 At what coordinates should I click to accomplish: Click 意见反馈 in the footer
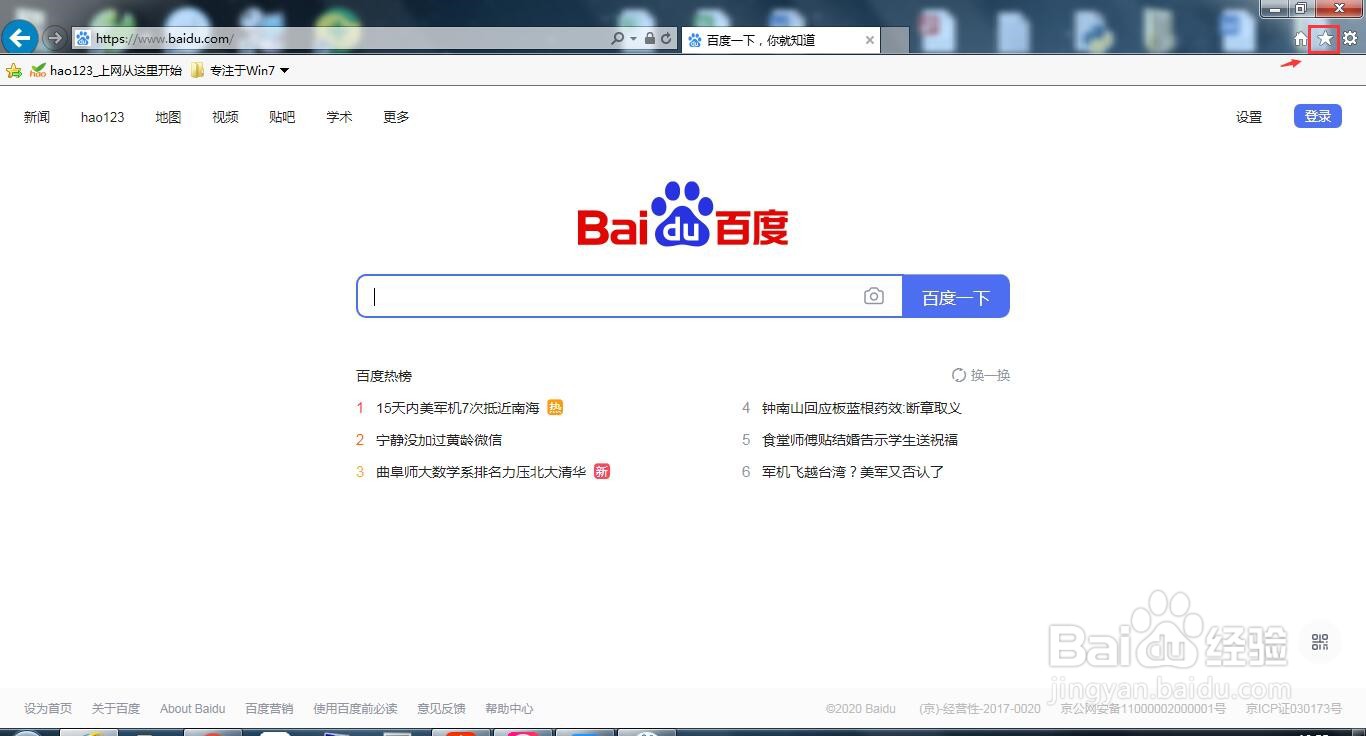(441, 708)
